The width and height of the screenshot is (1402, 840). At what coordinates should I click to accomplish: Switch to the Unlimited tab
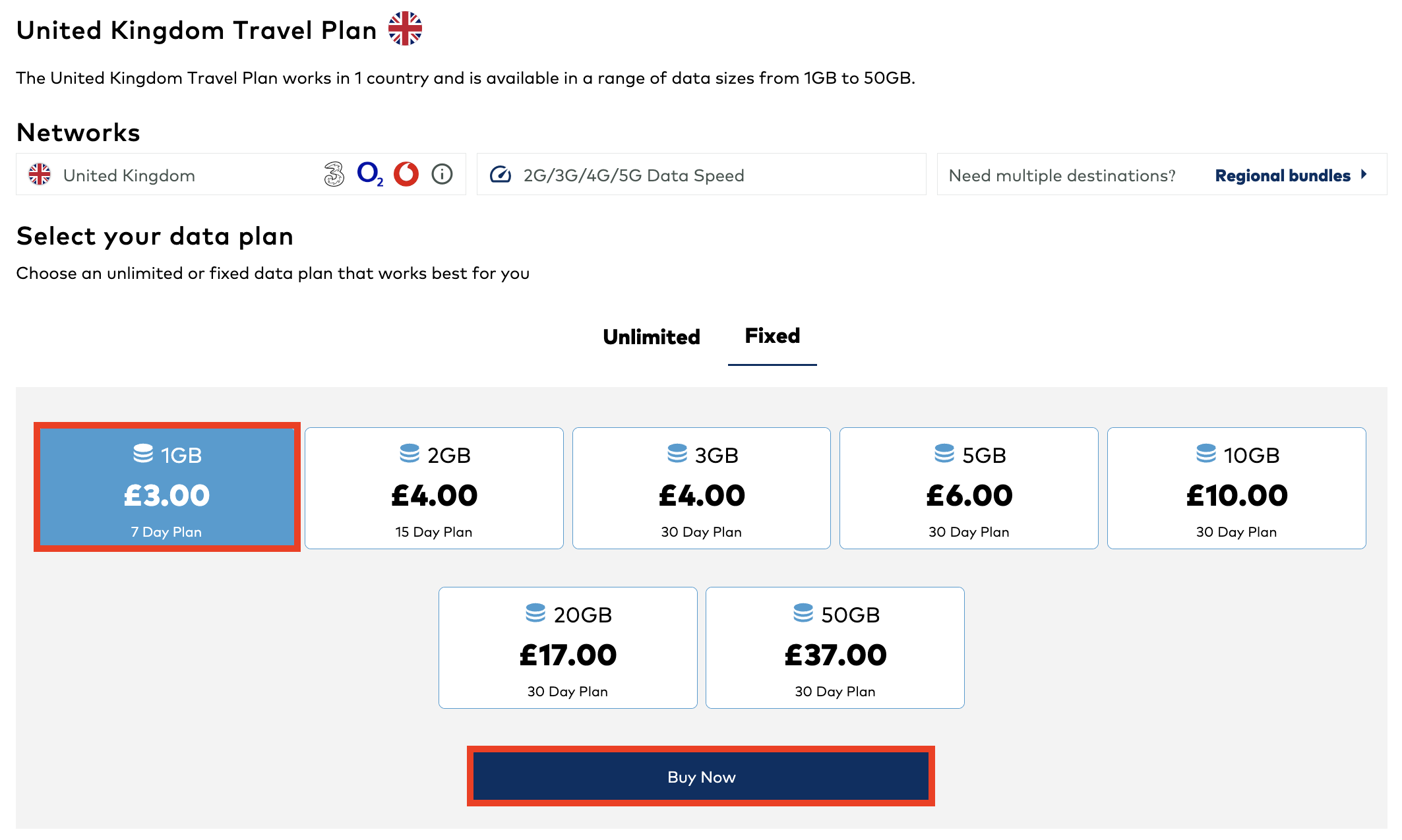pyautogui.click(x=651, y=337)
